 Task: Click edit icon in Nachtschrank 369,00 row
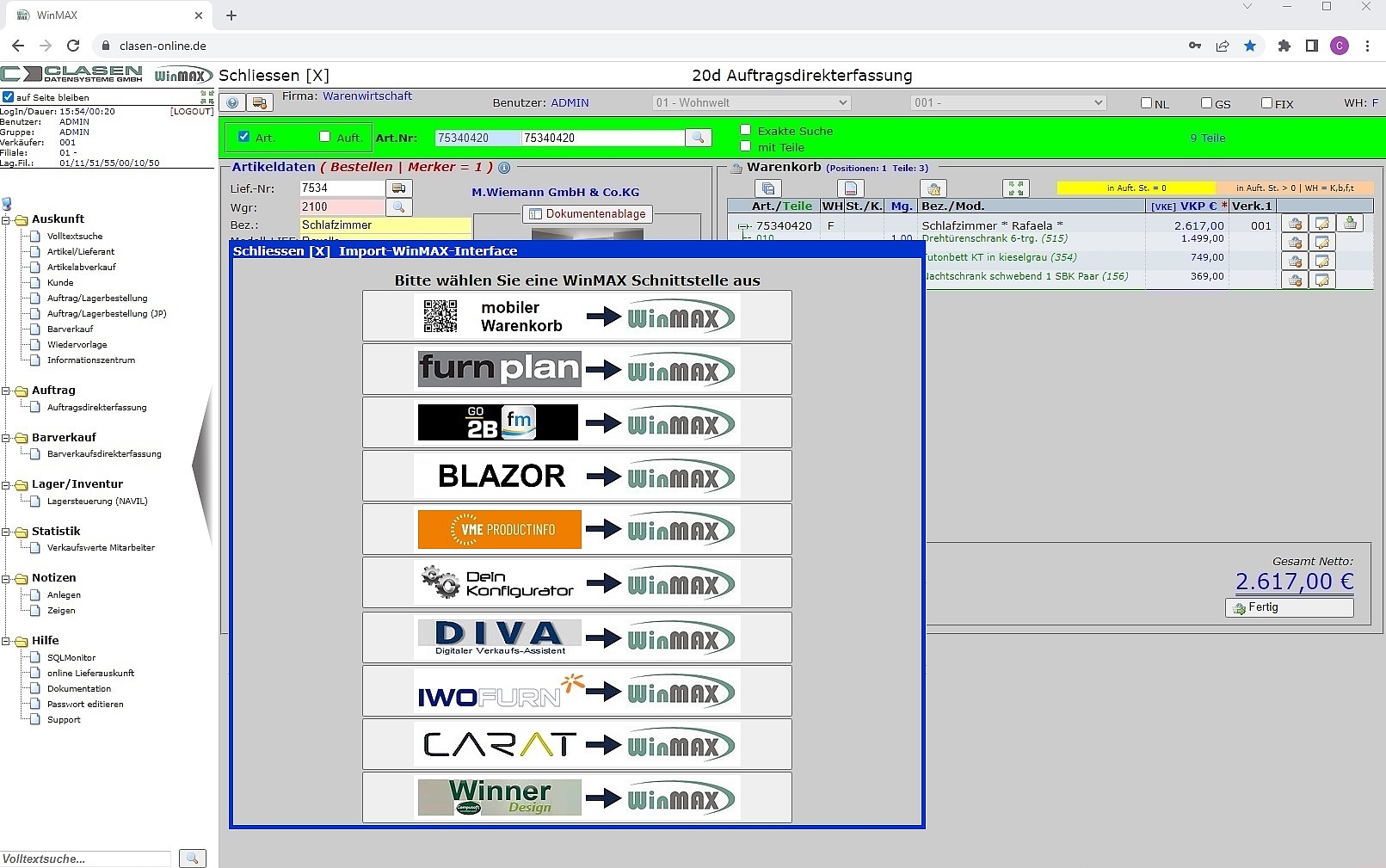coord(1322,280)
